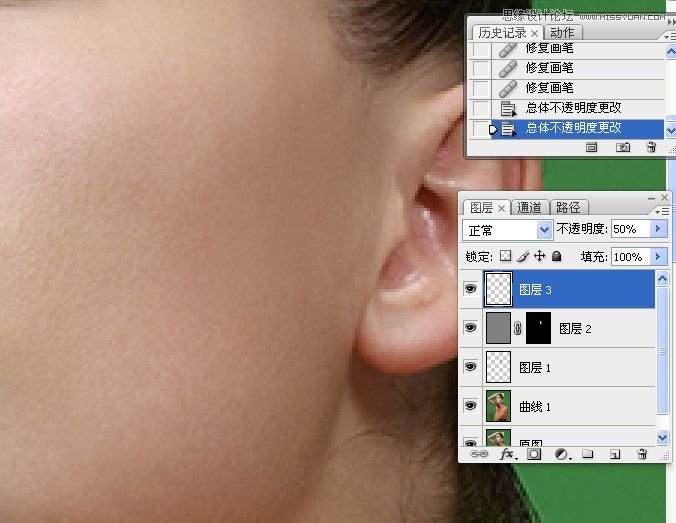The height and width of the screenshot is (523, 676).
Task: Select the third 修复画笔 history state
Action: pos(578,88)
